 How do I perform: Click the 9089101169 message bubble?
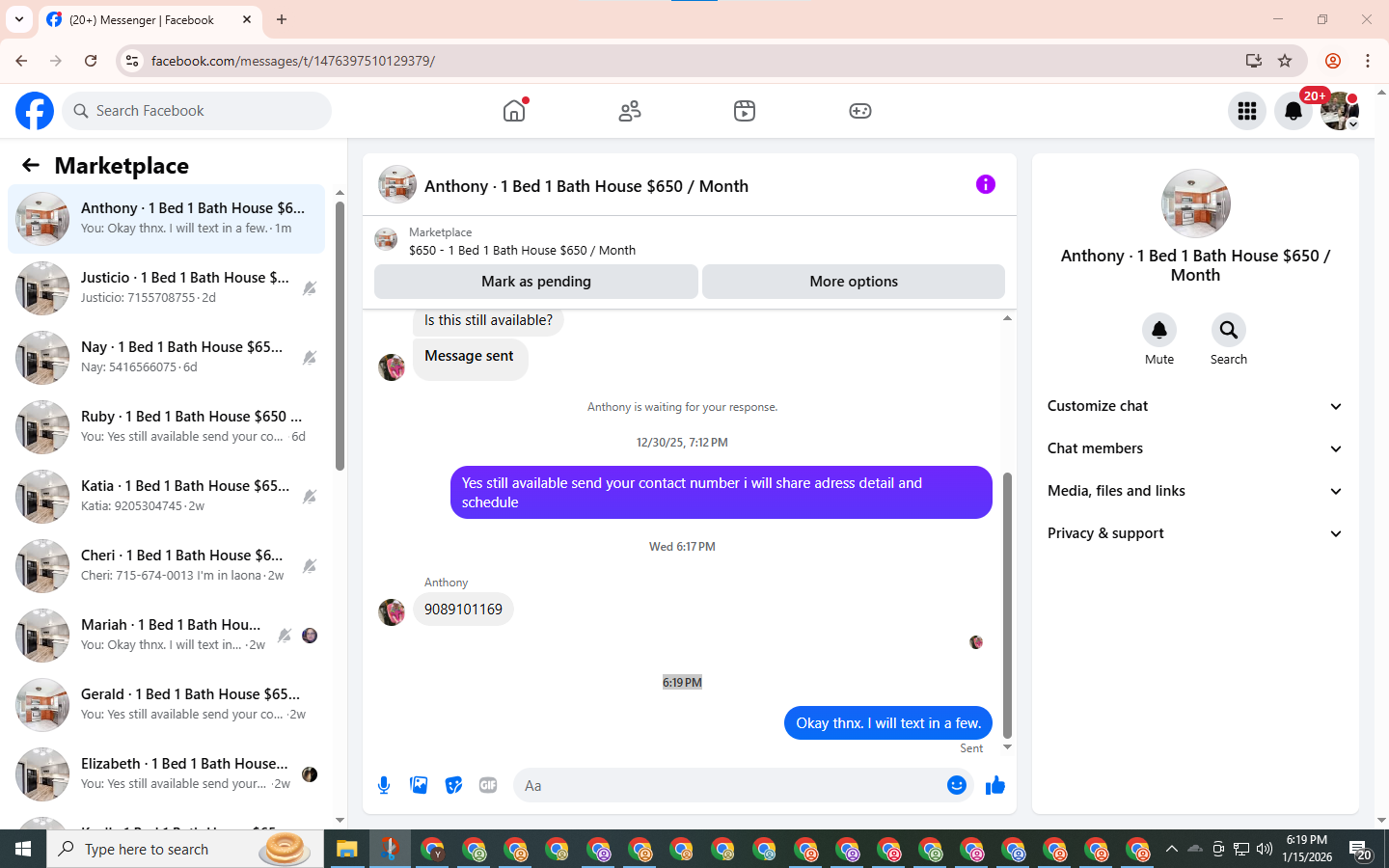[463, 610]
